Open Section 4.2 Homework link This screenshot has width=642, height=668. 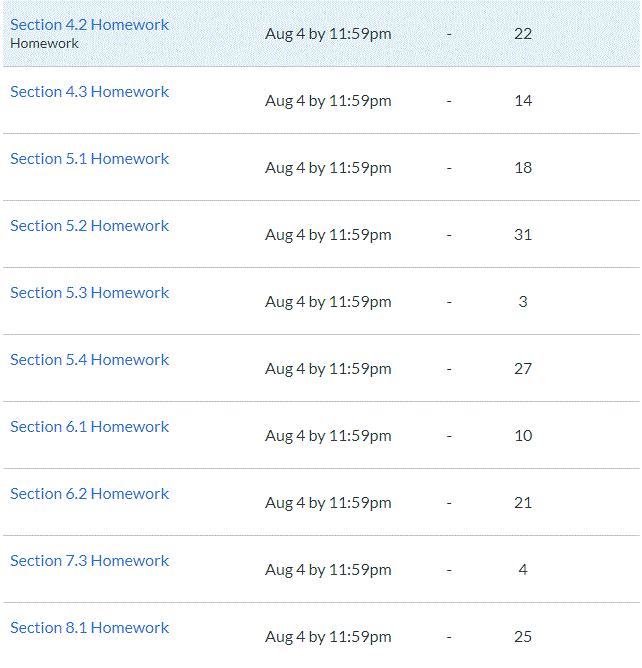[x=89, y=25]
